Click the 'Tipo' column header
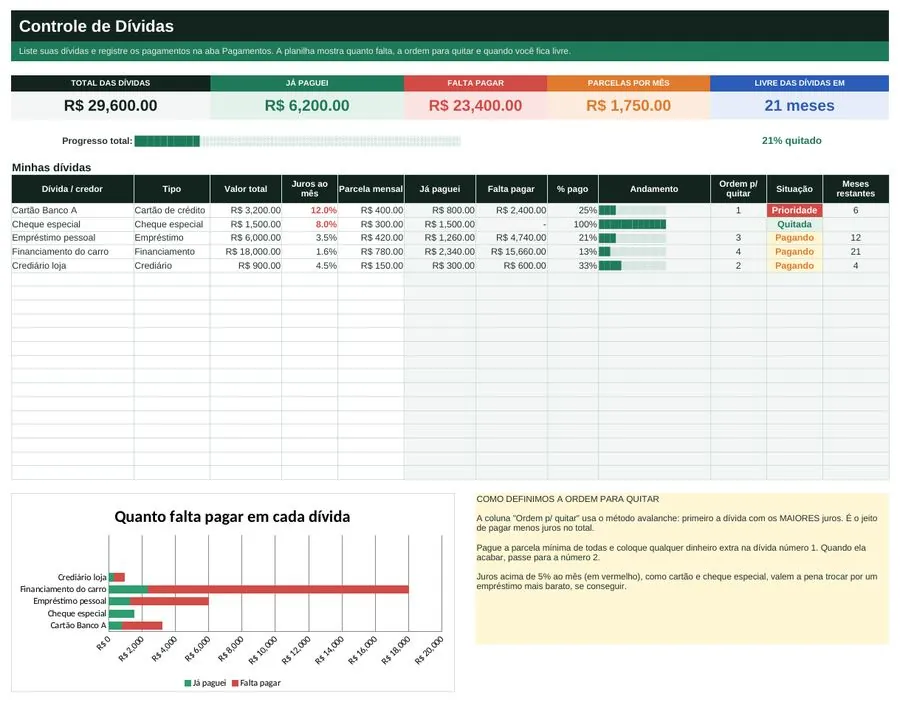Viewport: 900px width, 702px height. tap(172, 189)
